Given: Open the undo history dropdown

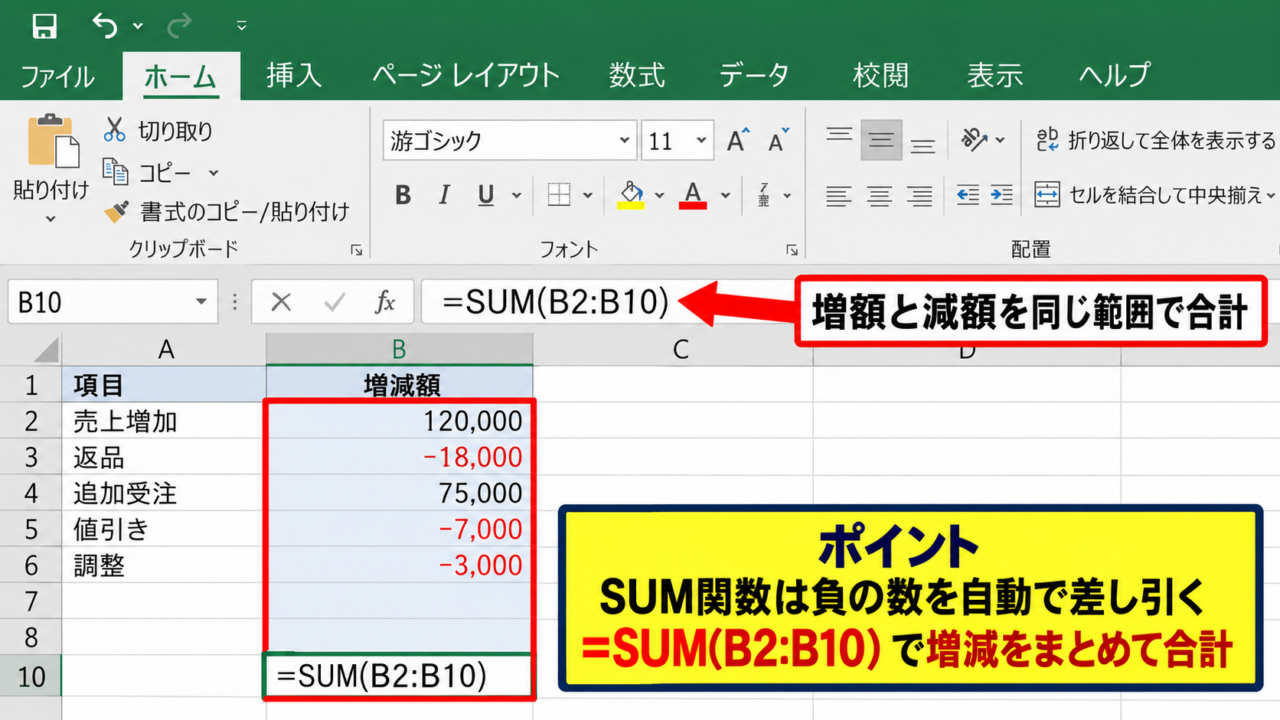Looking at the screenshot, I should pyautogui.click(x=138, y=26).
